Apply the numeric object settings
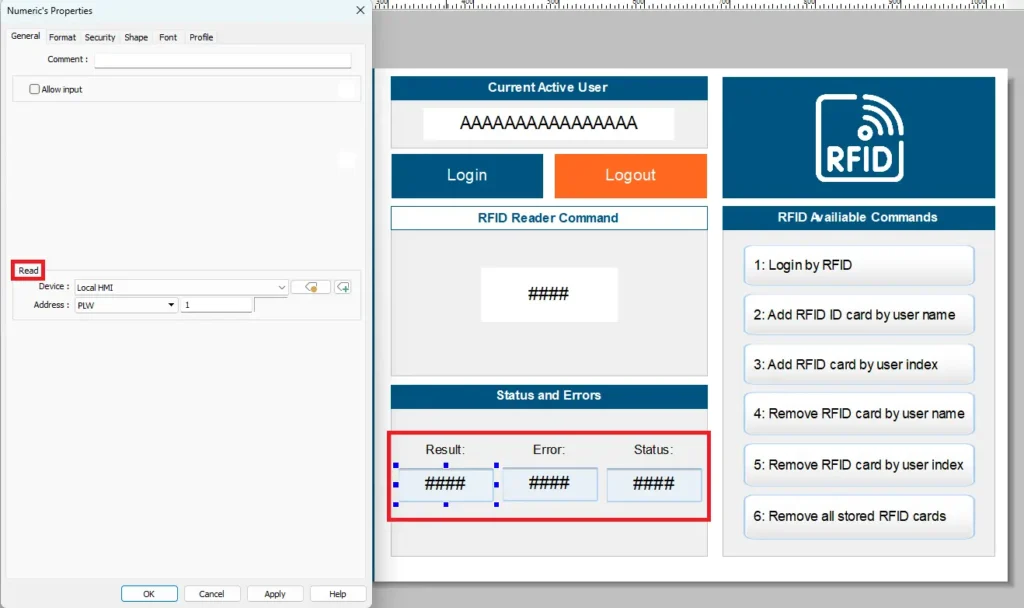 click(x=275, y=593)
